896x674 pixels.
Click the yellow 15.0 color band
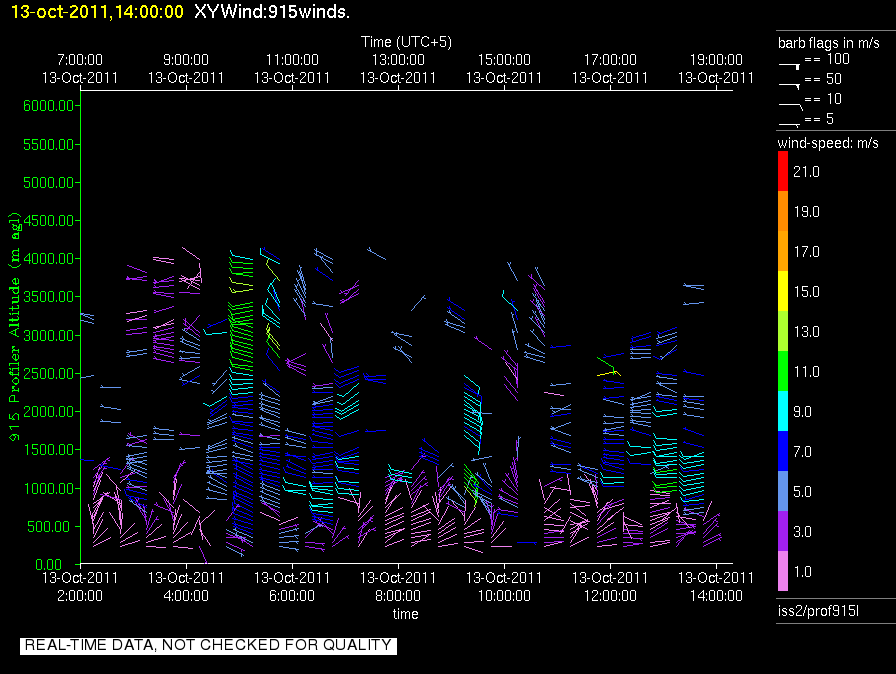(x=783, y=291)
